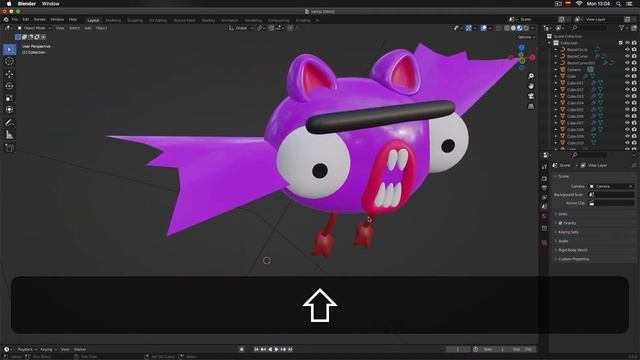Screen dimensions: 640x360
Task: Open the Tool properties tab icon
Action: [544, 167]
